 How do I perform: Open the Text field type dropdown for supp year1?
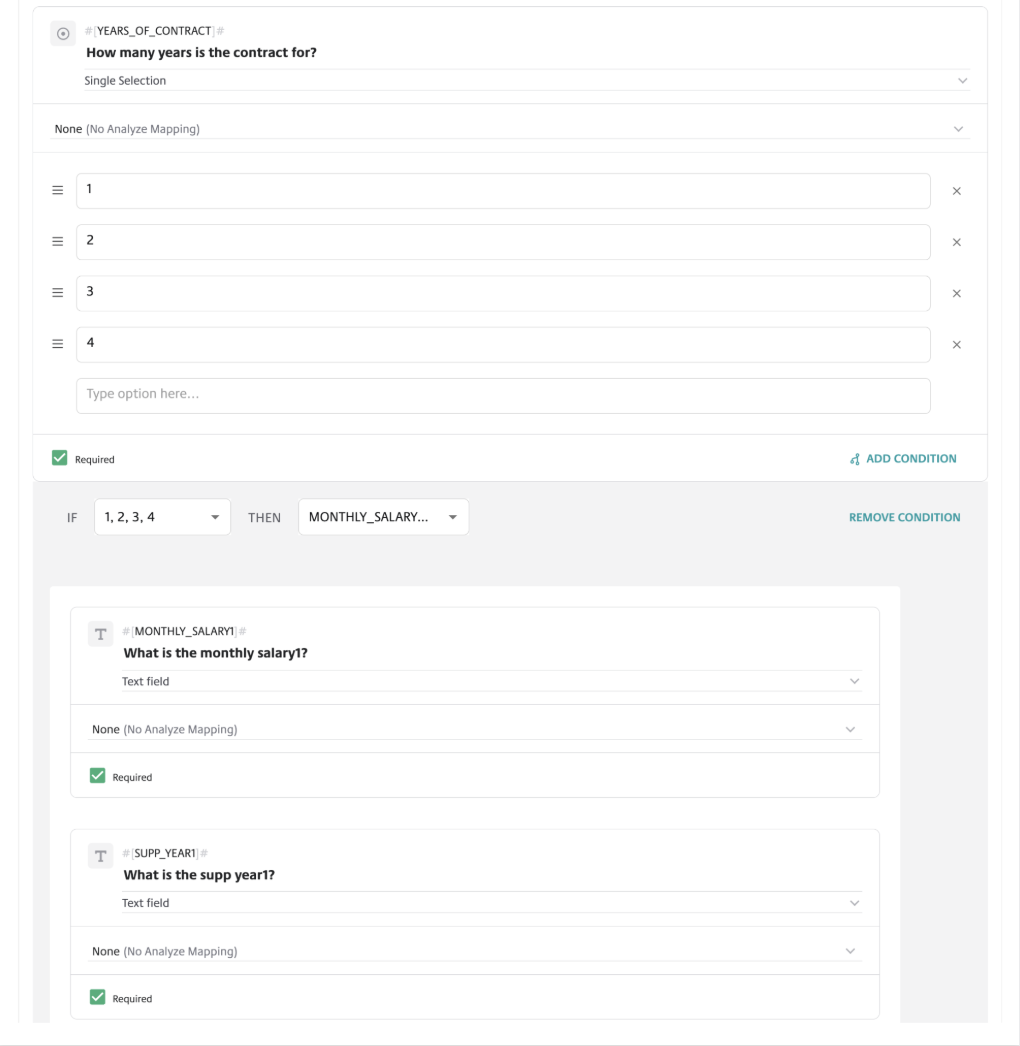(490, 903)
